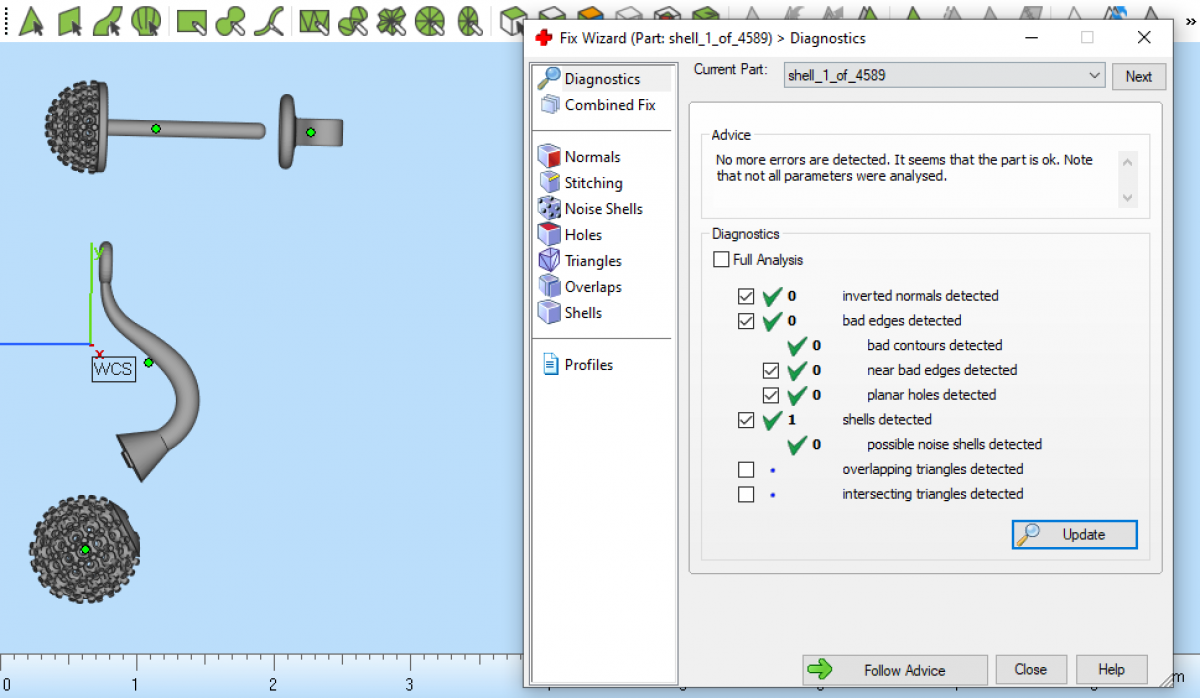This screenshot has width=1200, height=698.
Task: Choose the rectangle marking tool
Action: coord(190,20)
